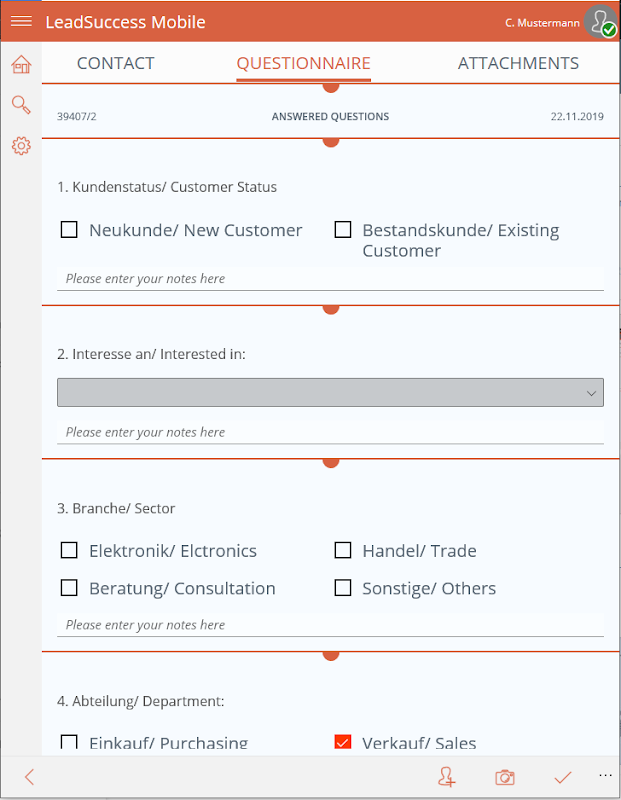This screenshot has width=621, height=800.
Task: Add a new contact with person-plus icon
Action: (x=446, y=777)
